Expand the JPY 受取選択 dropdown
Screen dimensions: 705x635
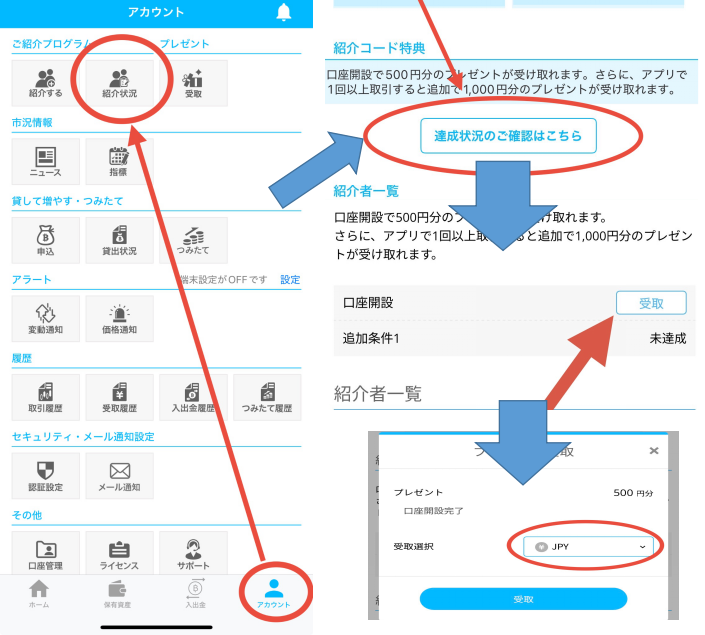click(591, 547)
